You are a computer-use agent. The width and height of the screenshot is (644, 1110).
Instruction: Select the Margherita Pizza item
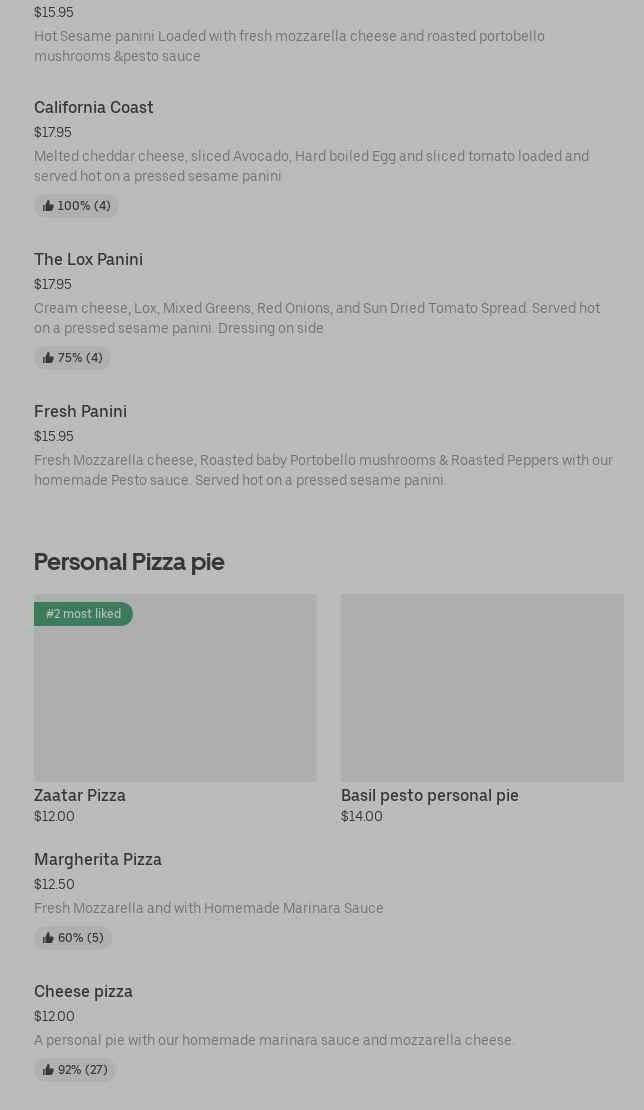tap(98, 859)
